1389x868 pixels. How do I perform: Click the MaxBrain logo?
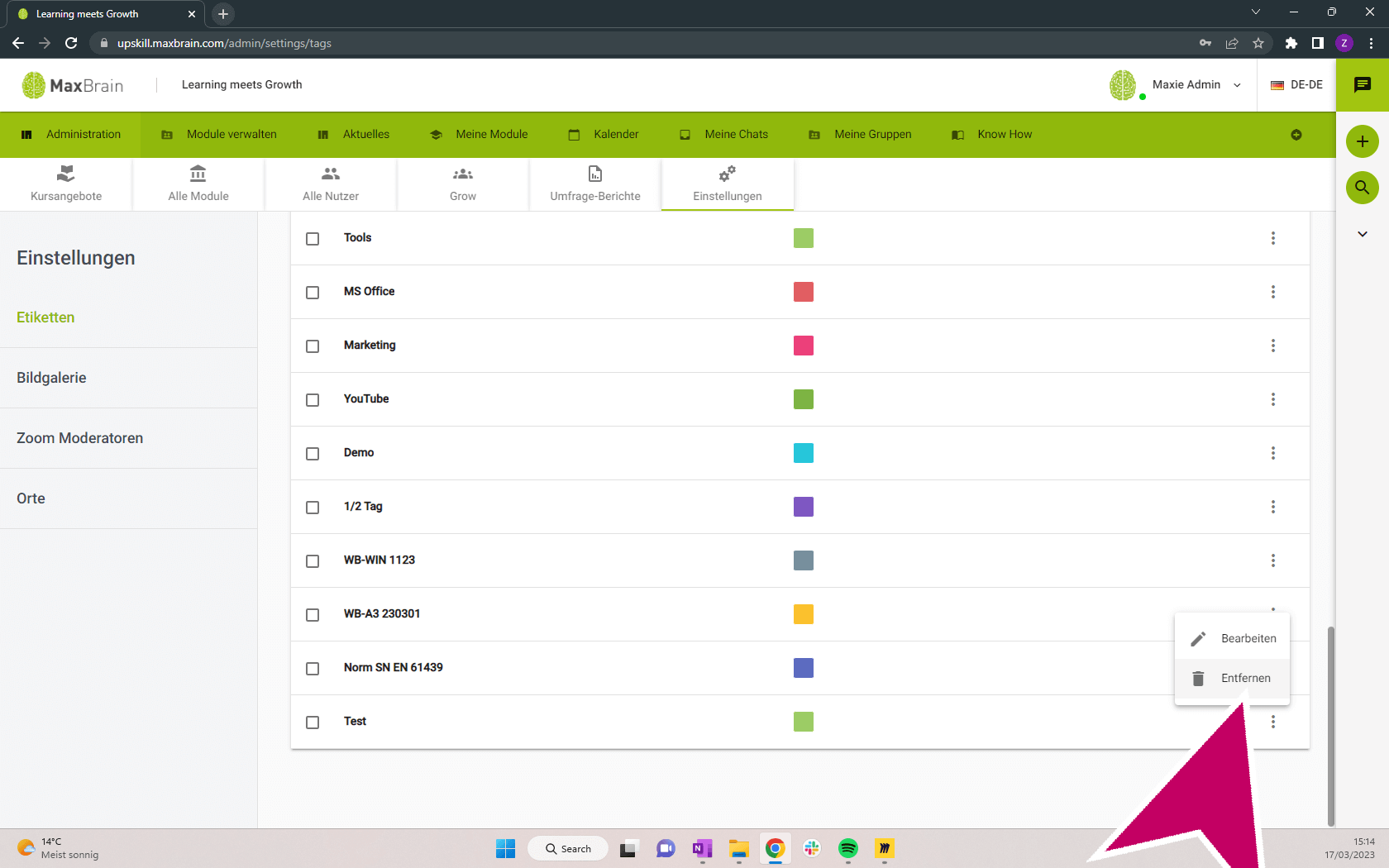[73, 85]
